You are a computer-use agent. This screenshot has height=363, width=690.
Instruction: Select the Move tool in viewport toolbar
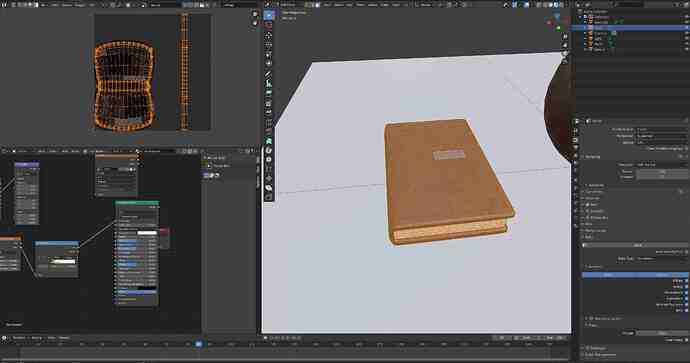269,36
